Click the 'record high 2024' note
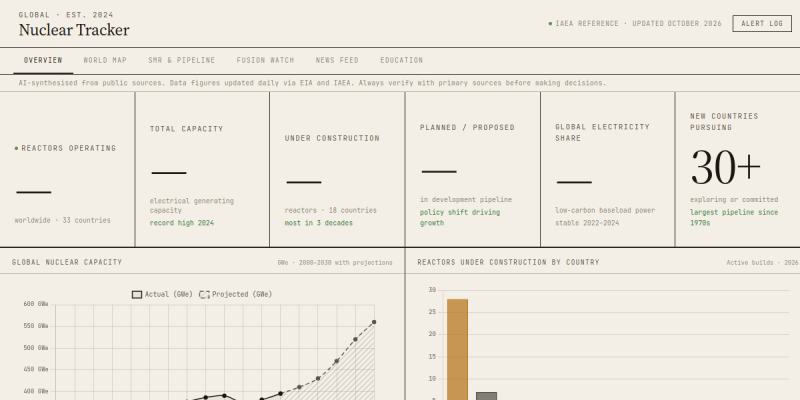This screenshot has height=400, width=800. tap(182, 223)
